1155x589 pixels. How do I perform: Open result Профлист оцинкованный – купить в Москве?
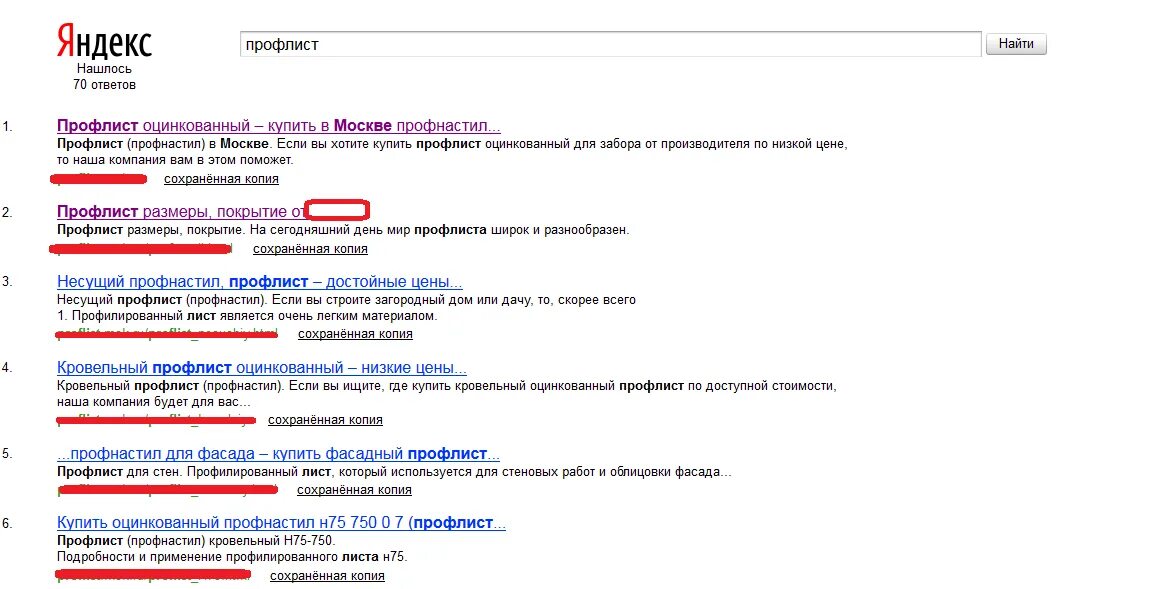tap(278, 126)
